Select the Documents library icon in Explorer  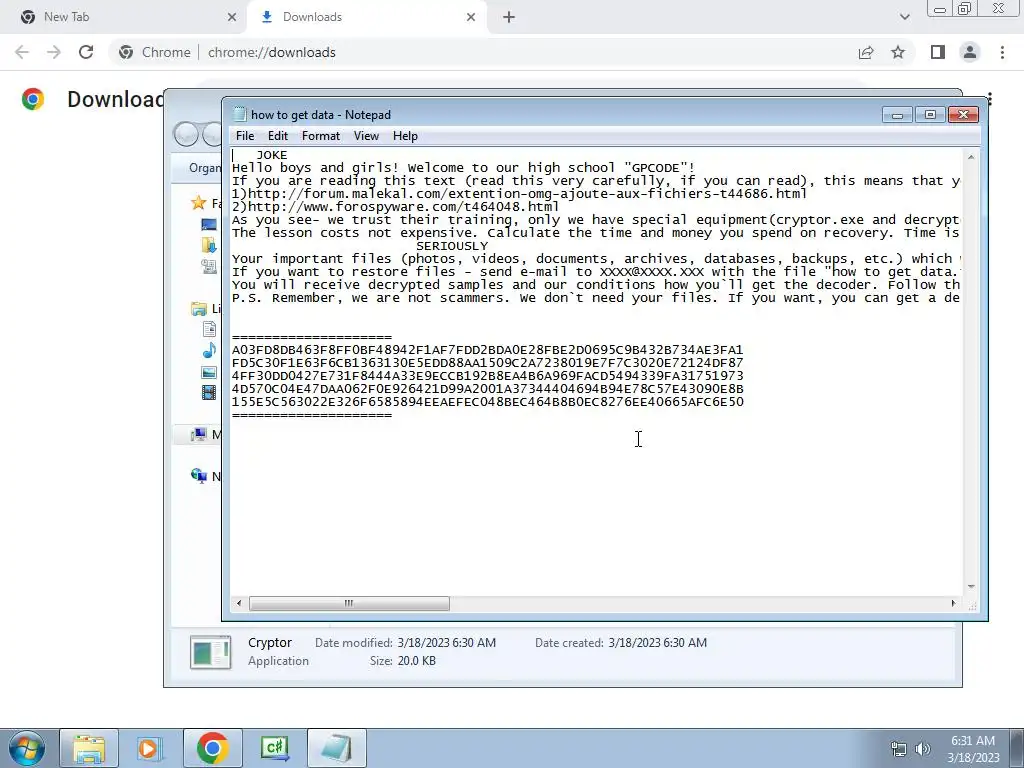coord(209,330)
